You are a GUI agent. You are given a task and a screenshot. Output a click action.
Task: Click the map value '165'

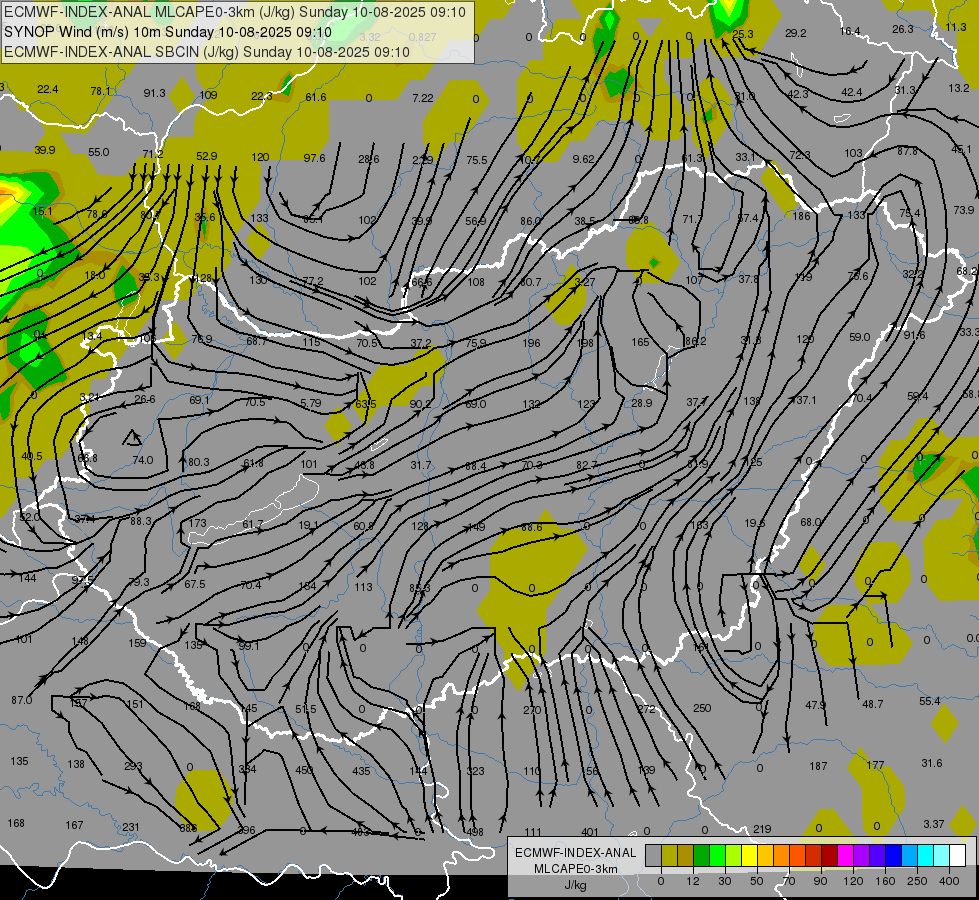pyautogui.click(x=640, y=342)
